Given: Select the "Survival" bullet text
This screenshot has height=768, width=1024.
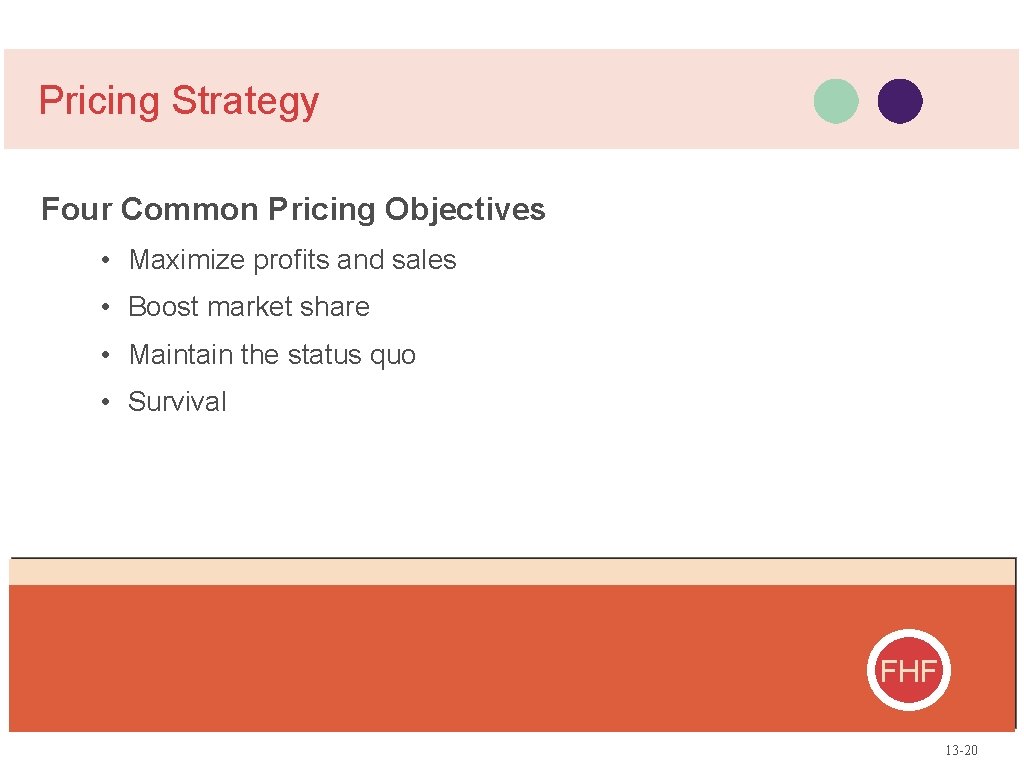Looking at the screenshot, I should [x=177, y=402].
